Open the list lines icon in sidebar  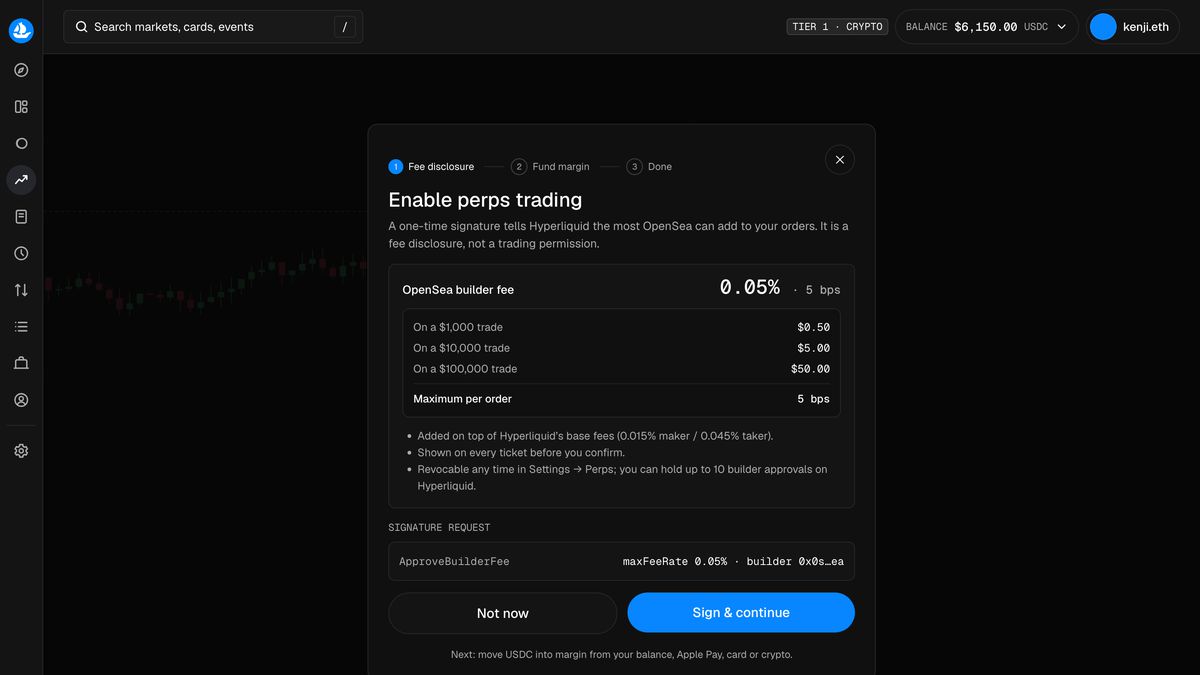(21, 327)
